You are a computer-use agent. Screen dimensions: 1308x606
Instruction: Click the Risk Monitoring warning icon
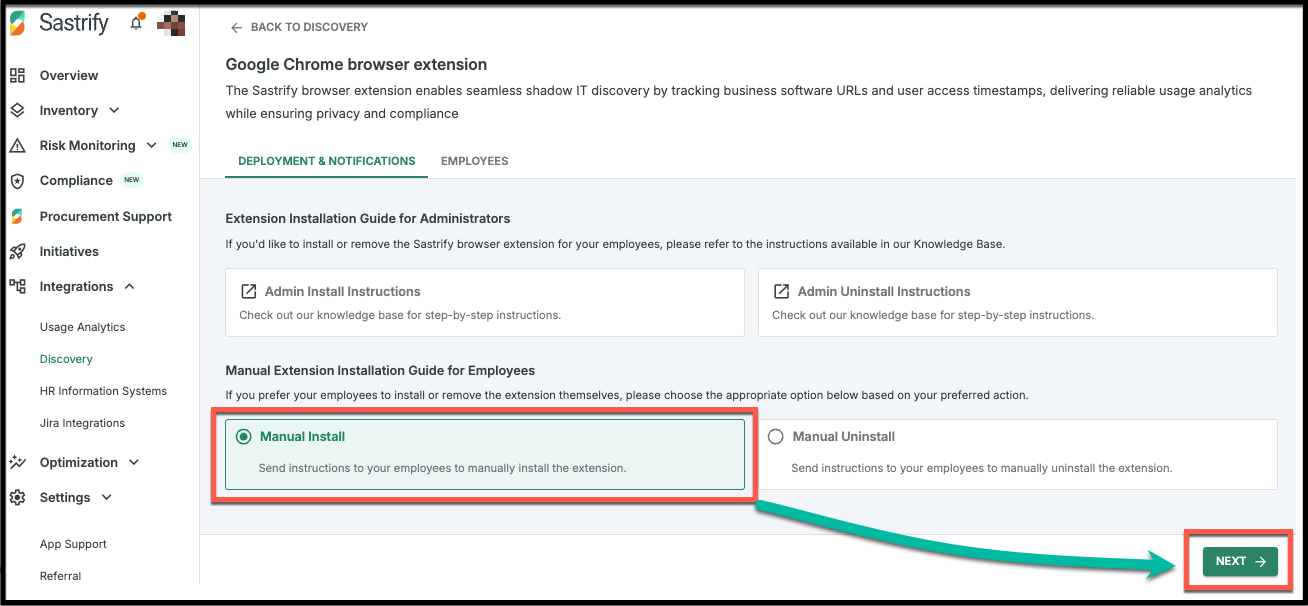pyautogui.click(x=17, y=145)
